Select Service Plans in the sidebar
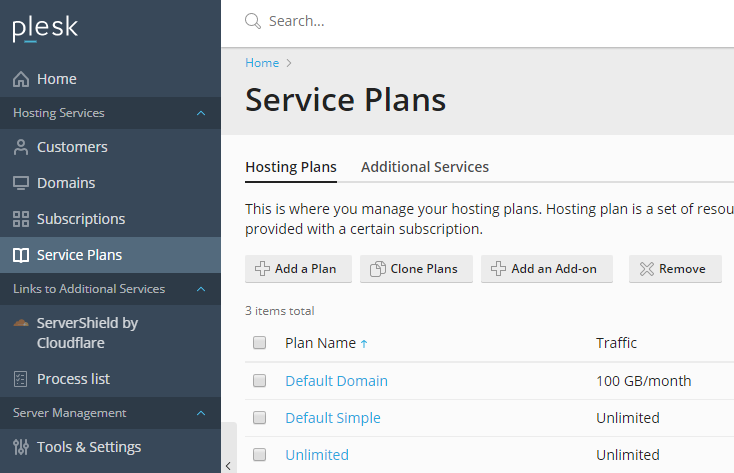The image size is (734, 473). click(110, 255)
